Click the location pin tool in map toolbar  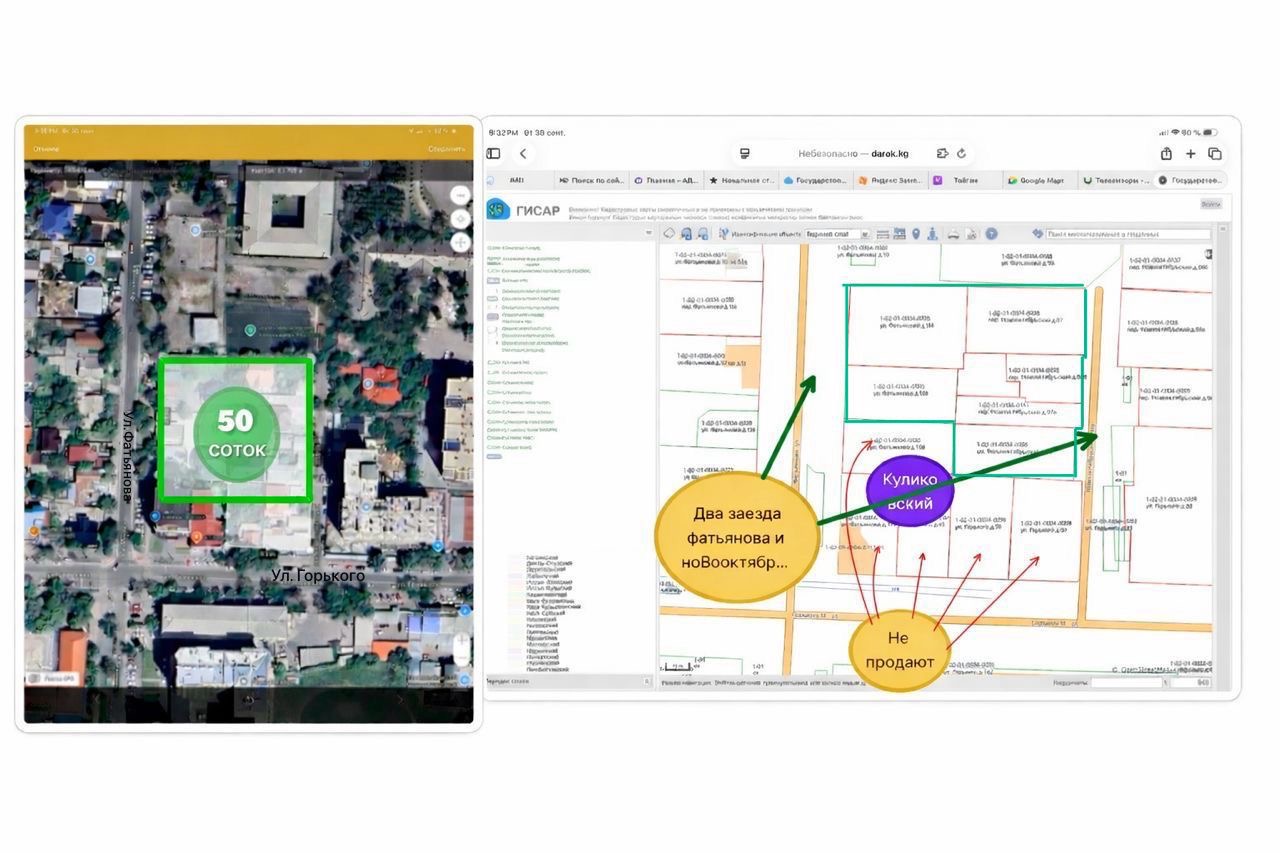click(916, 234)
